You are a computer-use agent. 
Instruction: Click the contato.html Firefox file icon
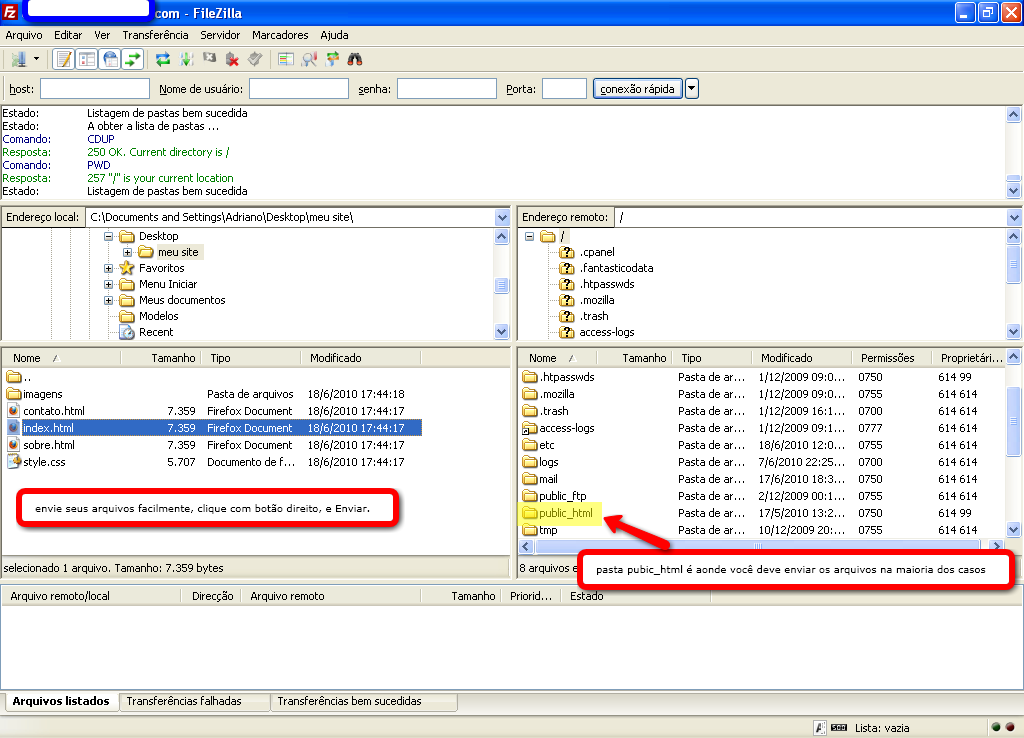coord(14,411)
